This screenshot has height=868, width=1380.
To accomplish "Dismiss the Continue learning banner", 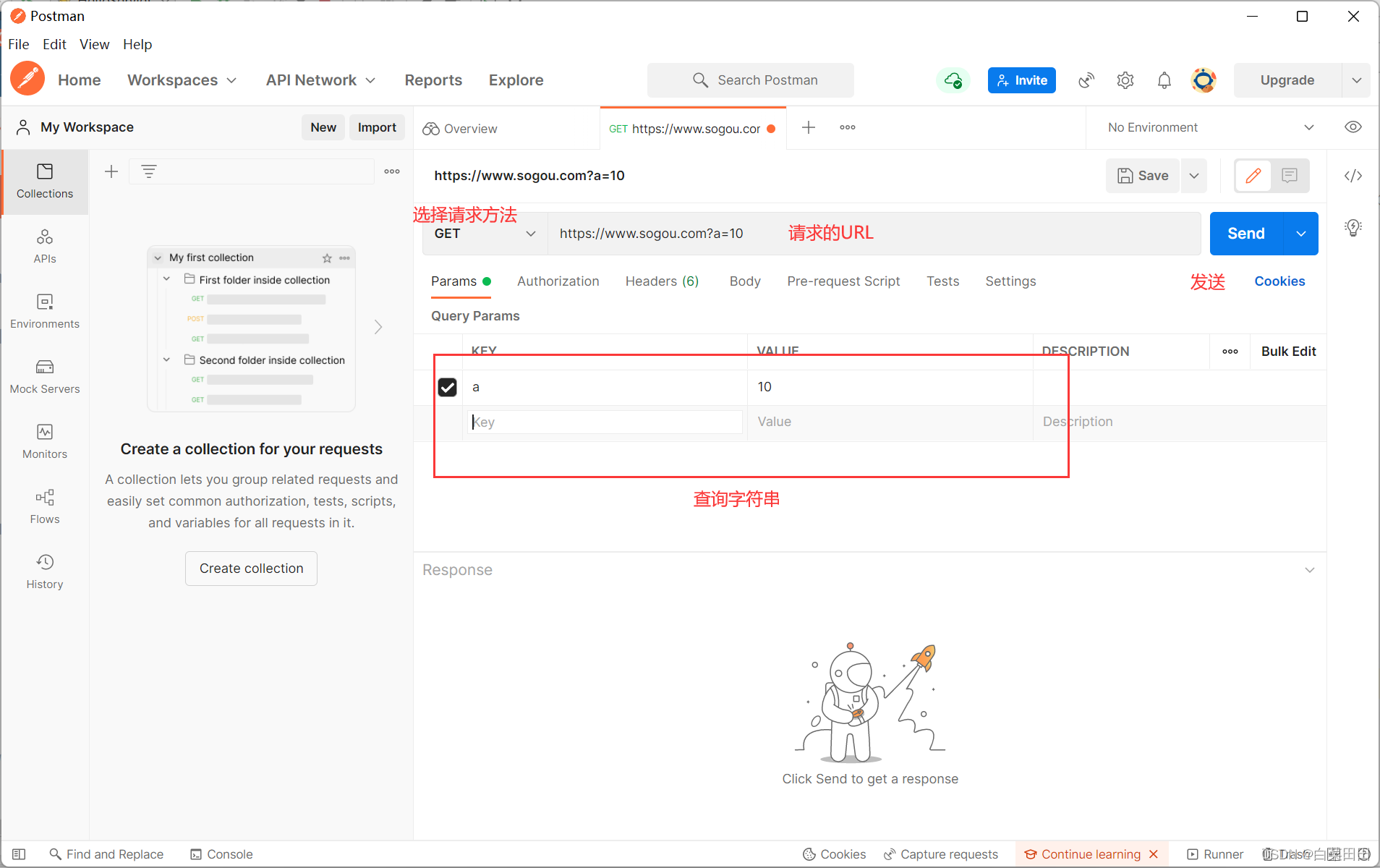I will click(1154, 854).
